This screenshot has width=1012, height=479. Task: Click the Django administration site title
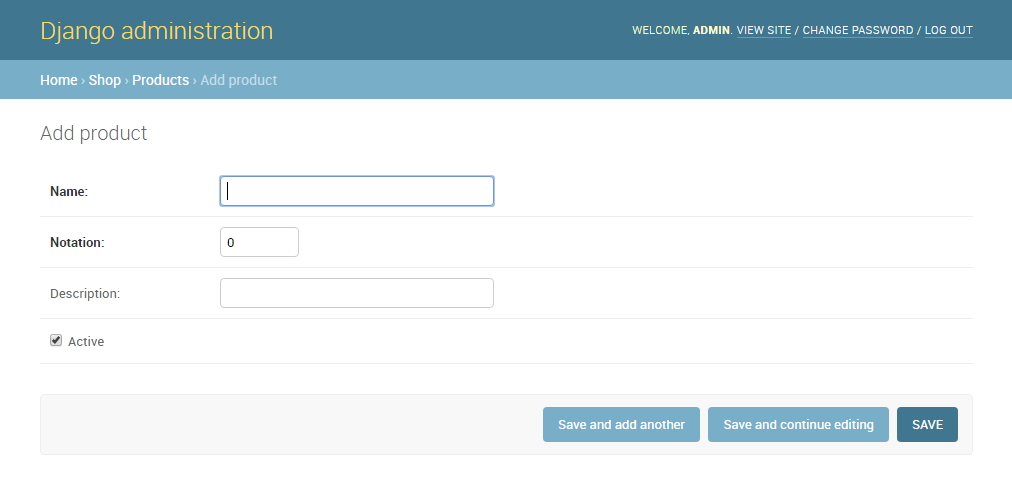[x=156, y=31]
